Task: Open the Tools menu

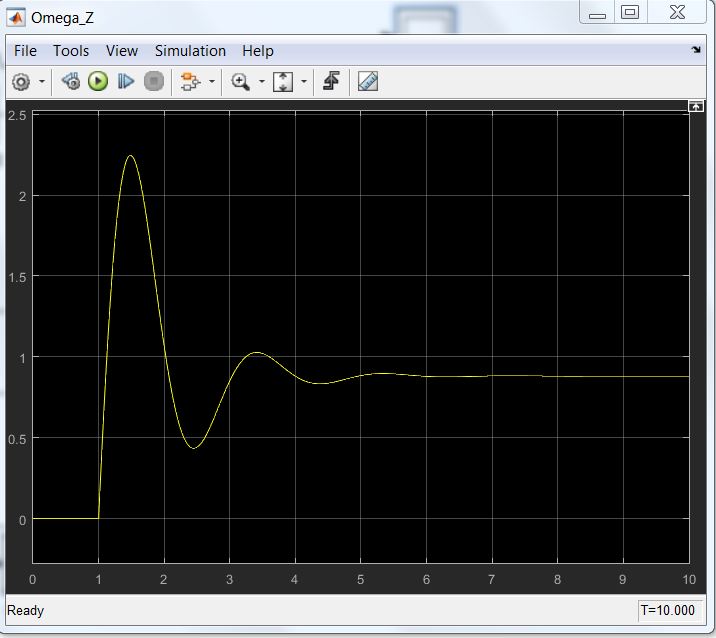Action: click(71, 51)
